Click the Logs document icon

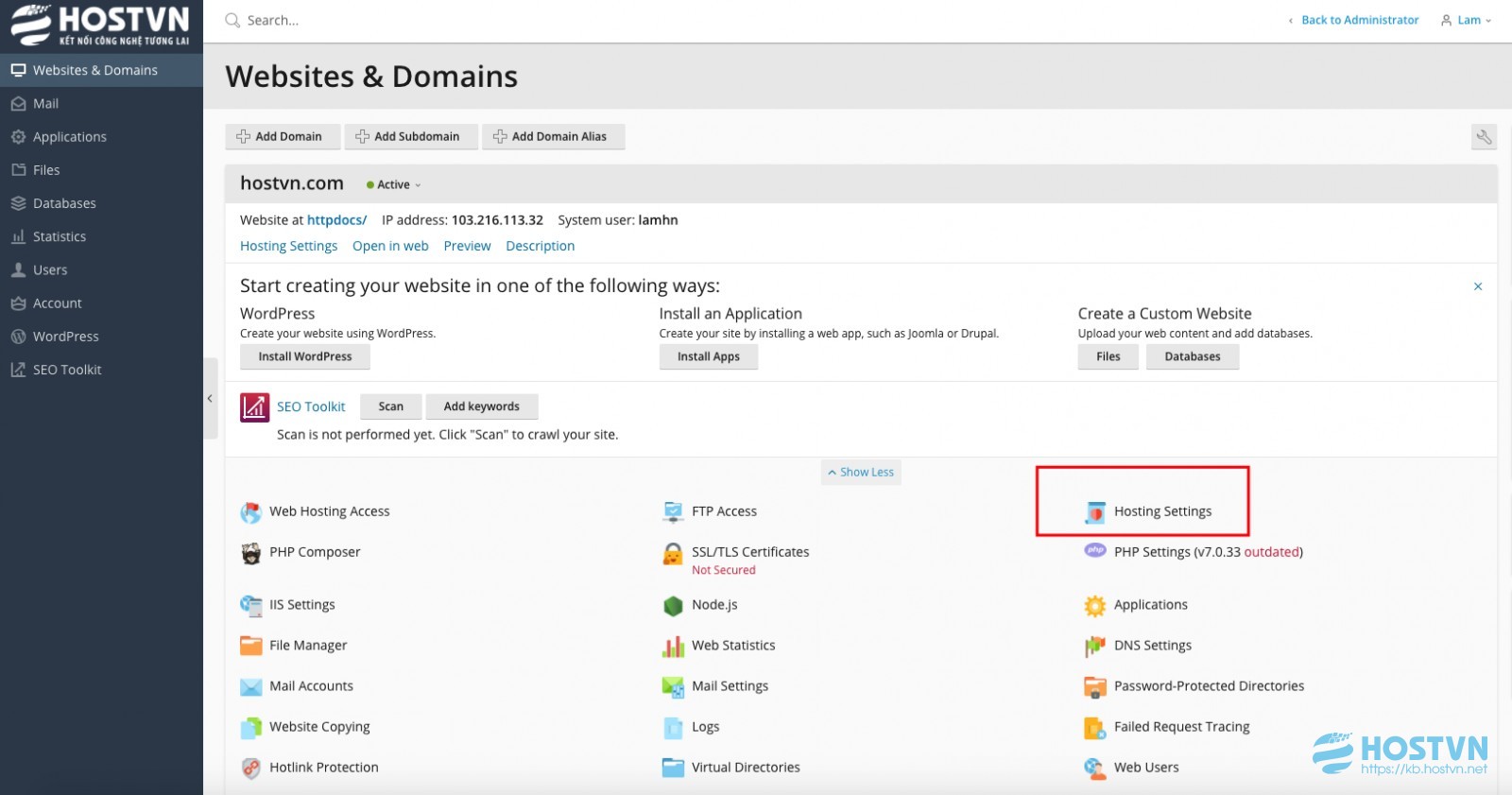tap(673, 727)
